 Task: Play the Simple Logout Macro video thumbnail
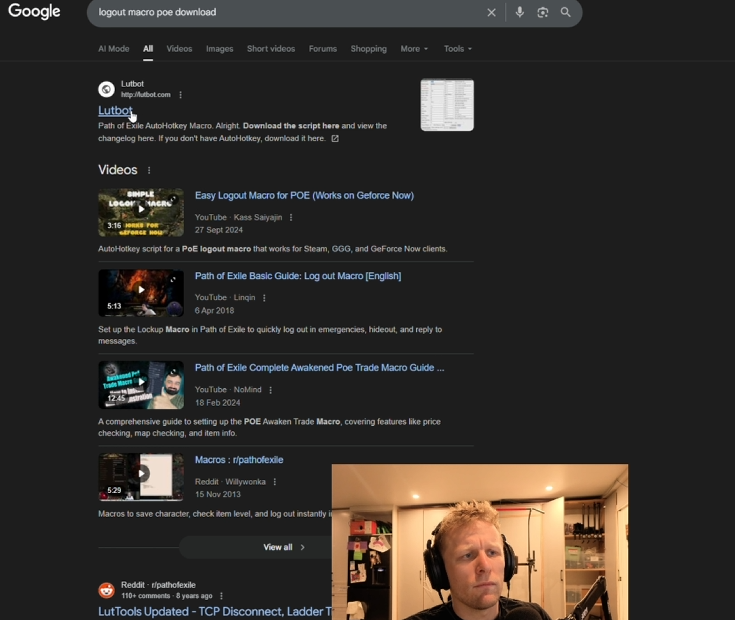pyautogui.click(x=141, y=212)
